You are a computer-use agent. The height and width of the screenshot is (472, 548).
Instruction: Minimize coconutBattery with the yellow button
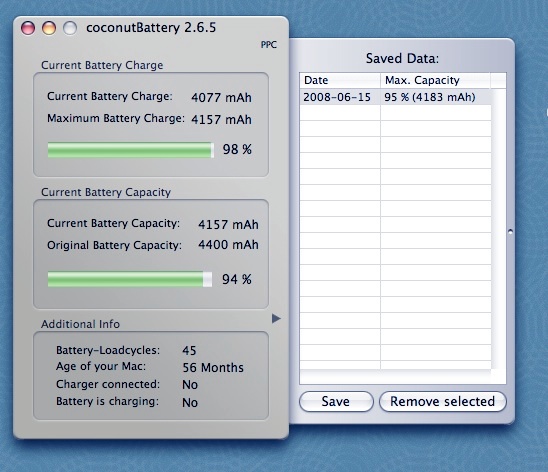49,28
